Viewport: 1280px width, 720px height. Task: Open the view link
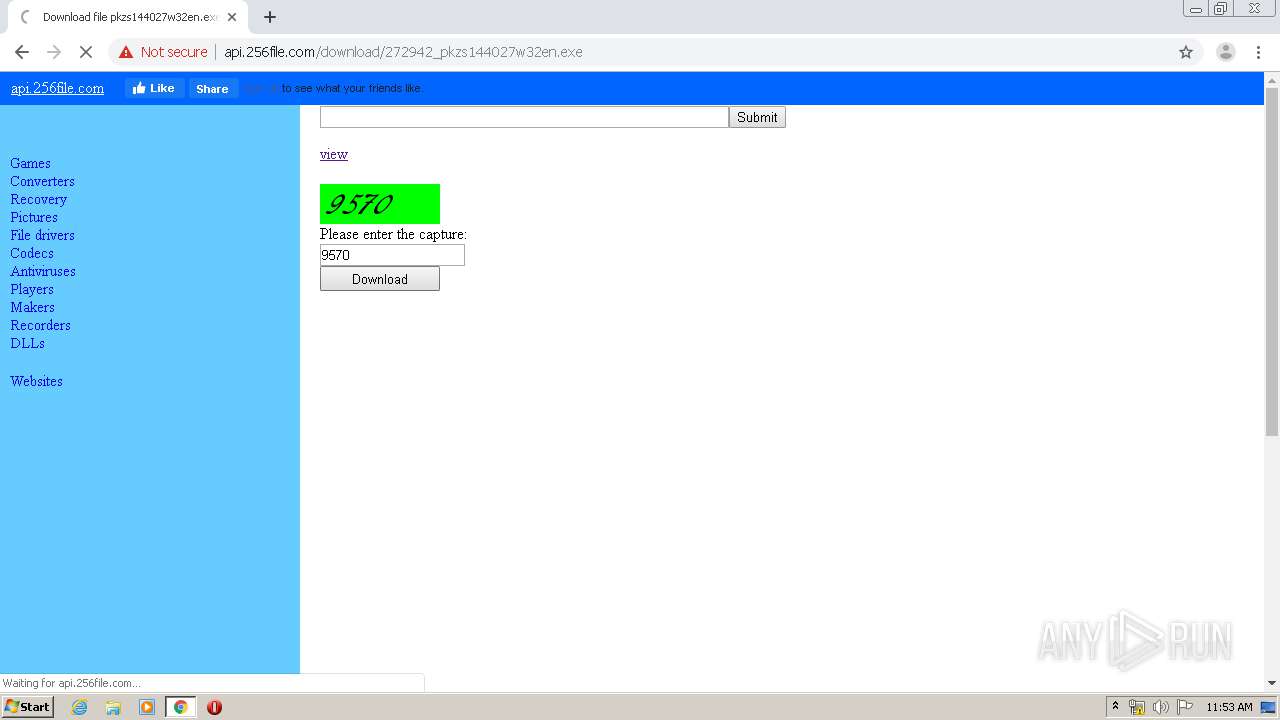334,154
